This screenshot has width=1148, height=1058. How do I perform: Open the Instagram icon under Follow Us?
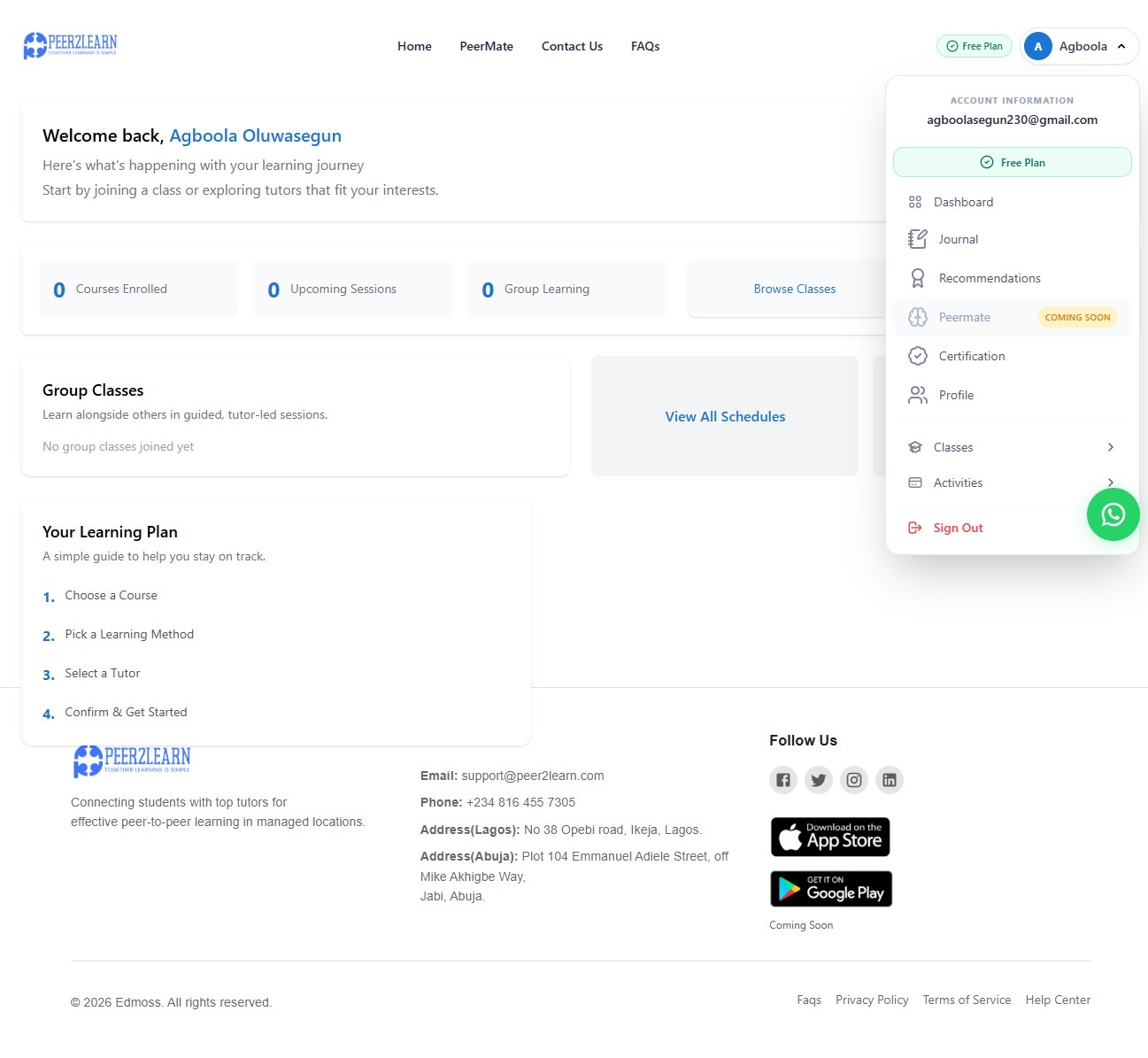(x=854, y=780)
